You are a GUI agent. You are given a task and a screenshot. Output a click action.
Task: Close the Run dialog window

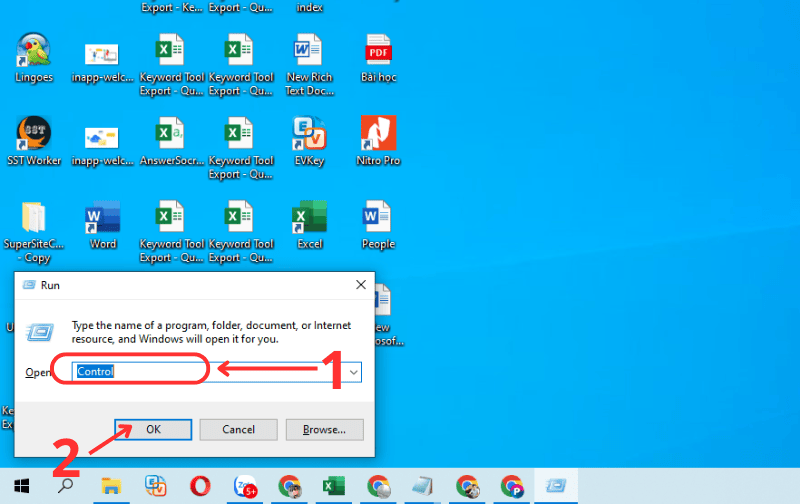point(360,285)
